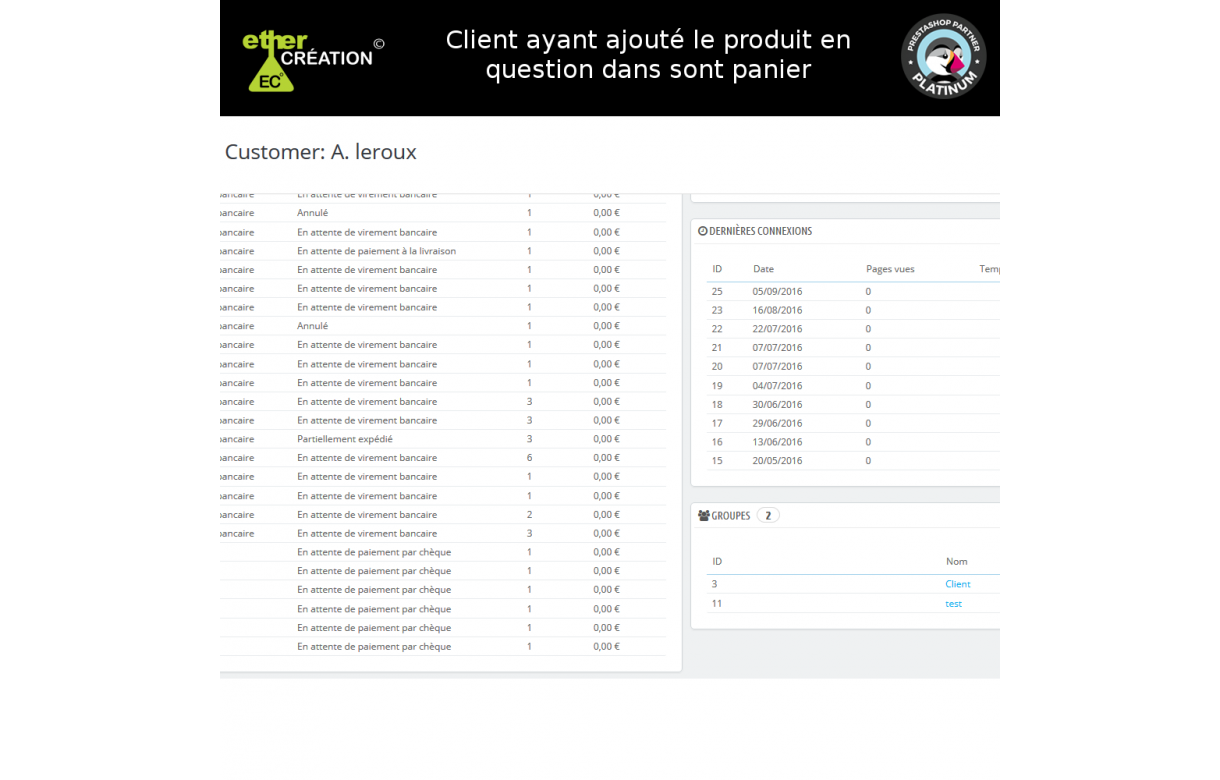Click the Customer: A. leroux heading

(320, 152)
